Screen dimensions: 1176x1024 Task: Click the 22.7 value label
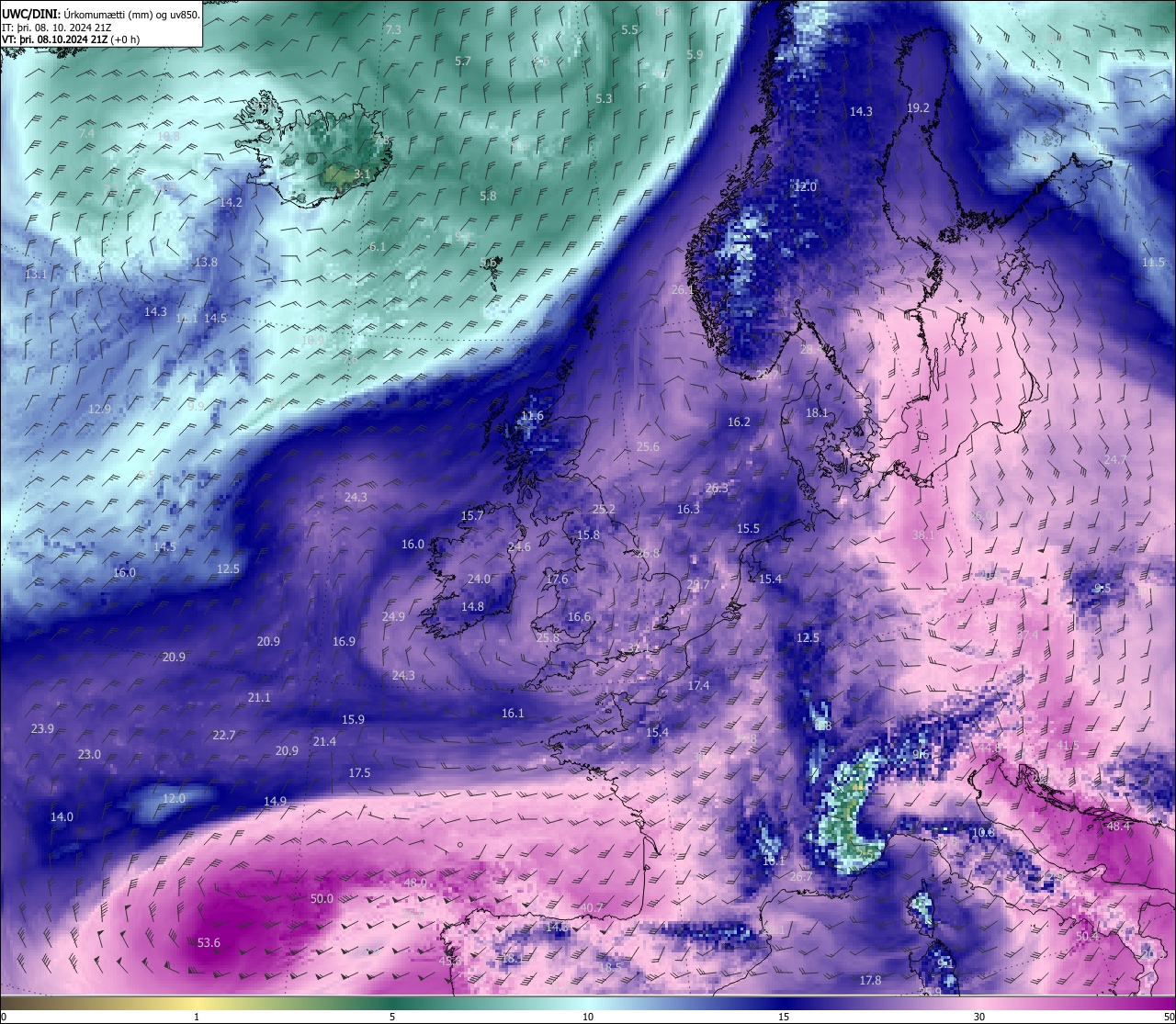[x=223, y=735]
